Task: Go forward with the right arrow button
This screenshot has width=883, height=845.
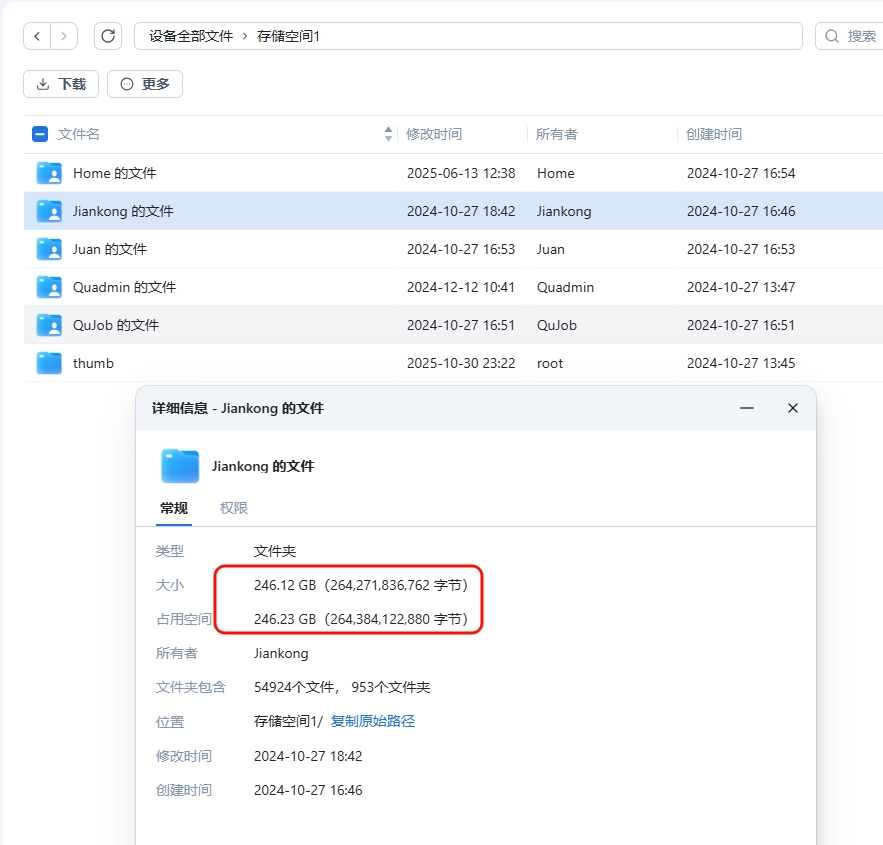Action: [64, 36]
